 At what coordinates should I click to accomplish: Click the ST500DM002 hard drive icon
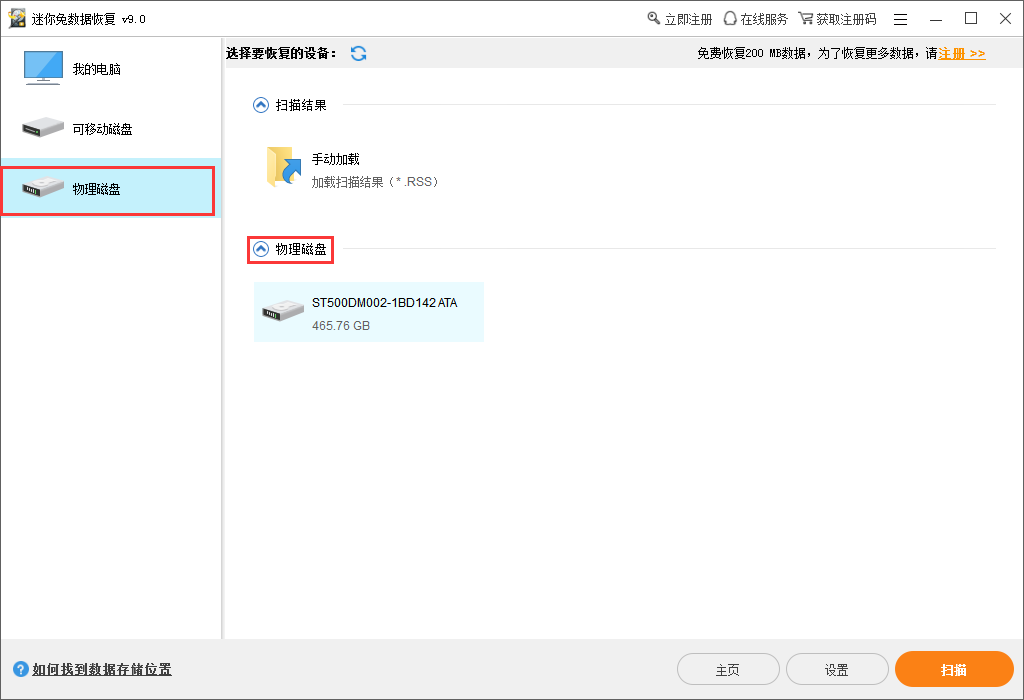[x=283, y=310]
